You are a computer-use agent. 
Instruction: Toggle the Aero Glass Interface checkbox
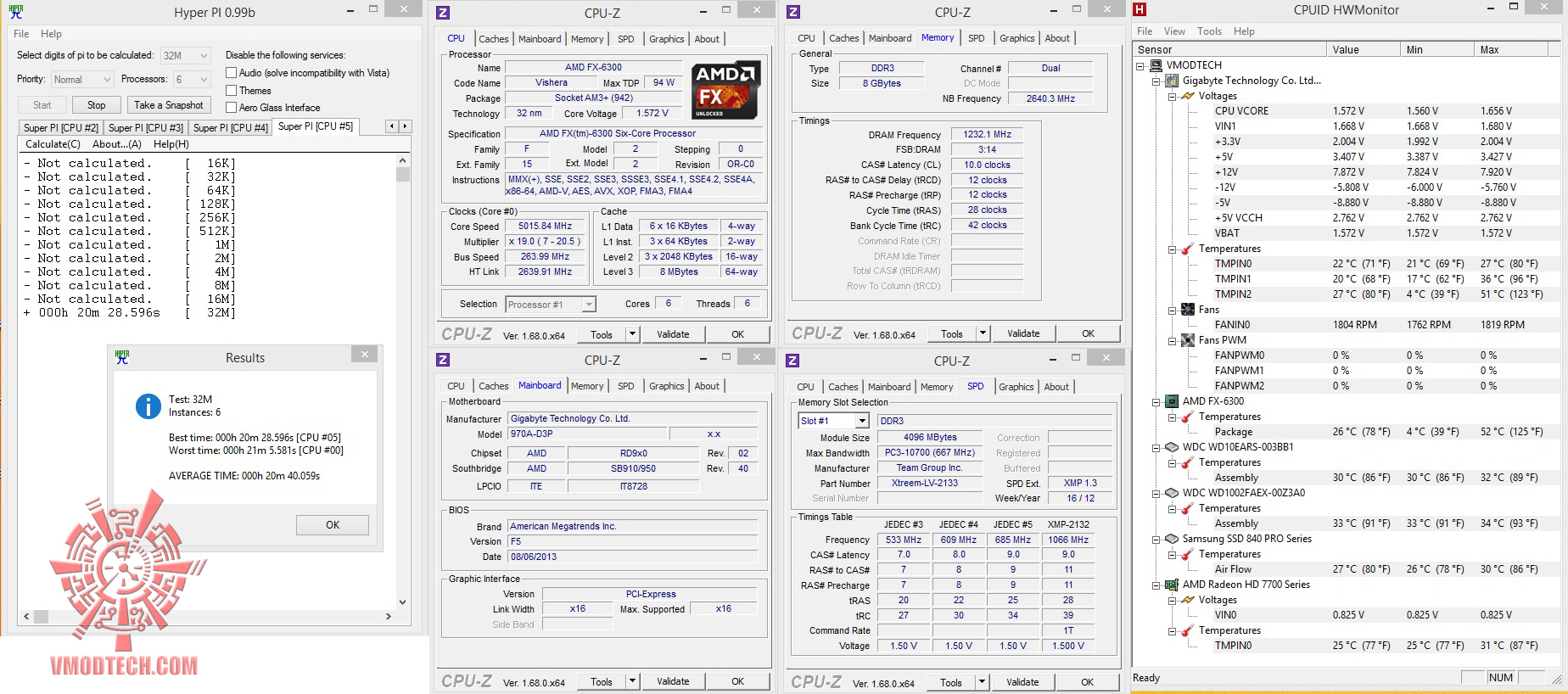pyautogui.click(x=231, y=107)
